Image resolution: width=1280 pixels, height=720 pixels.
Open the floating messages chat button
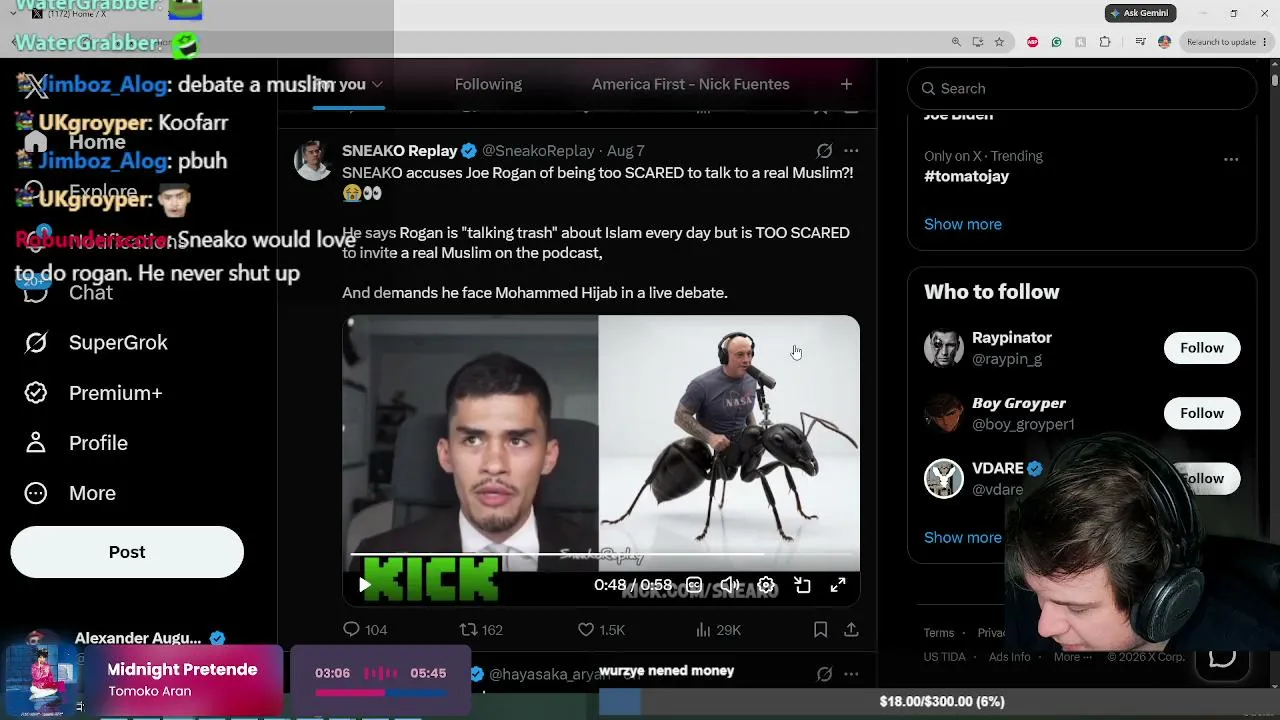coord(1222,657)
